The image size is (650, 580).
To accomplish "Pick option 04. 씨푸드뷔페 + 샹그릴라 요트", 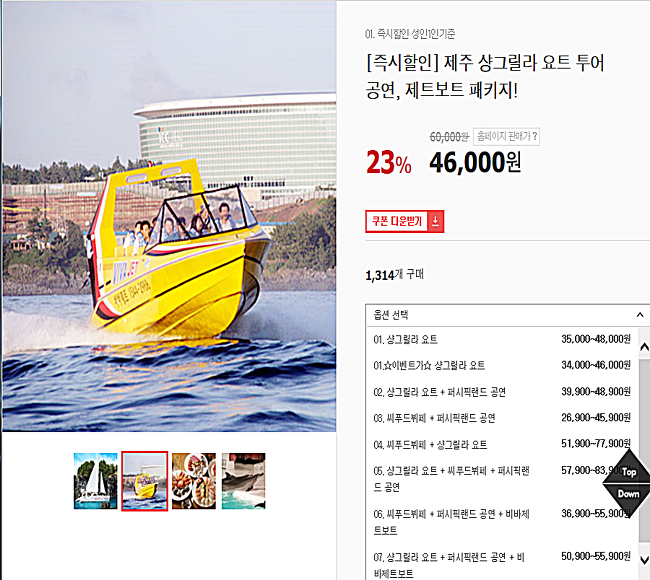I will tap(502, 444).
